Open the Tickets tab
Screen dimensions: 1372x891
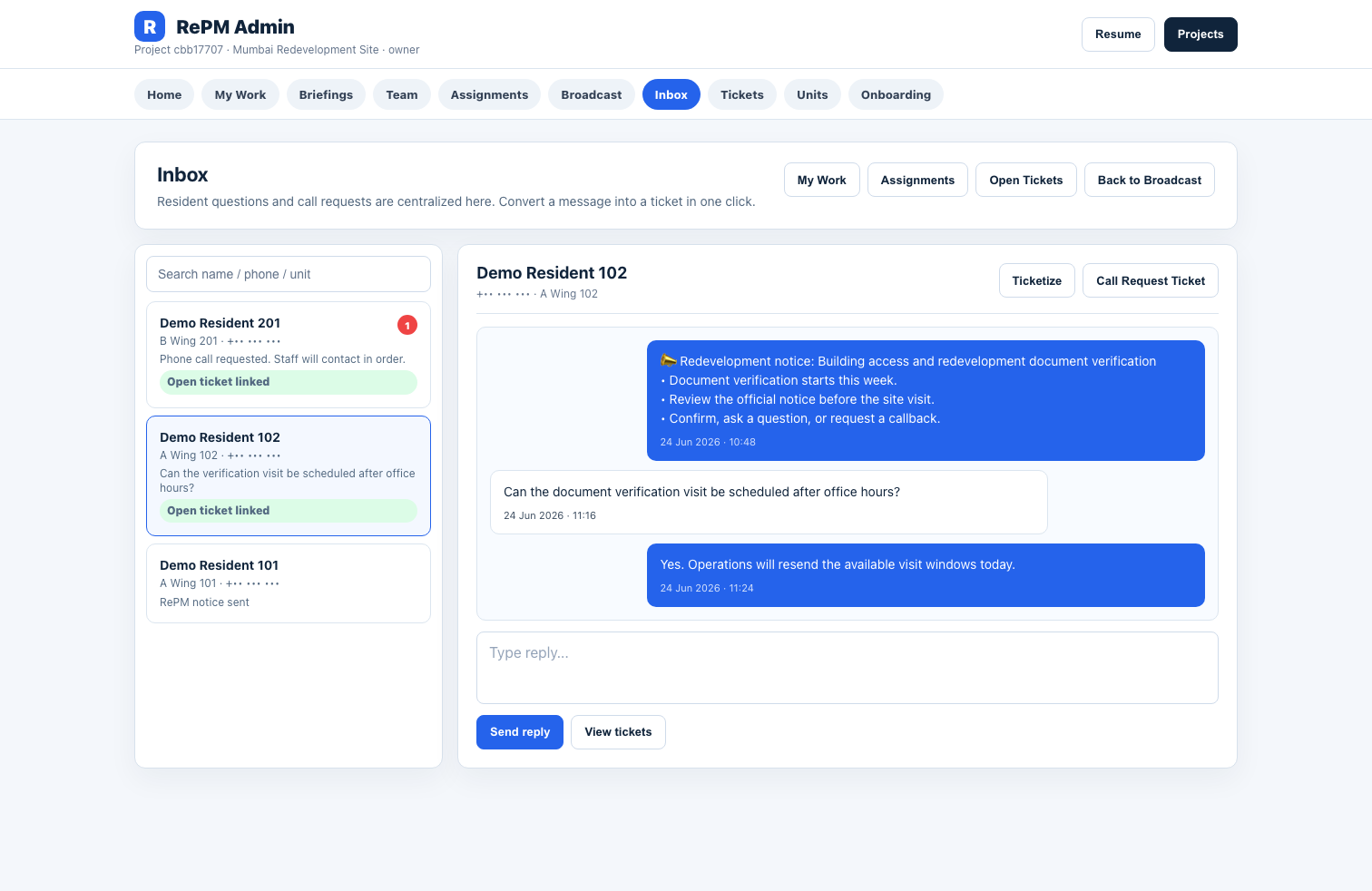(742, 94)
